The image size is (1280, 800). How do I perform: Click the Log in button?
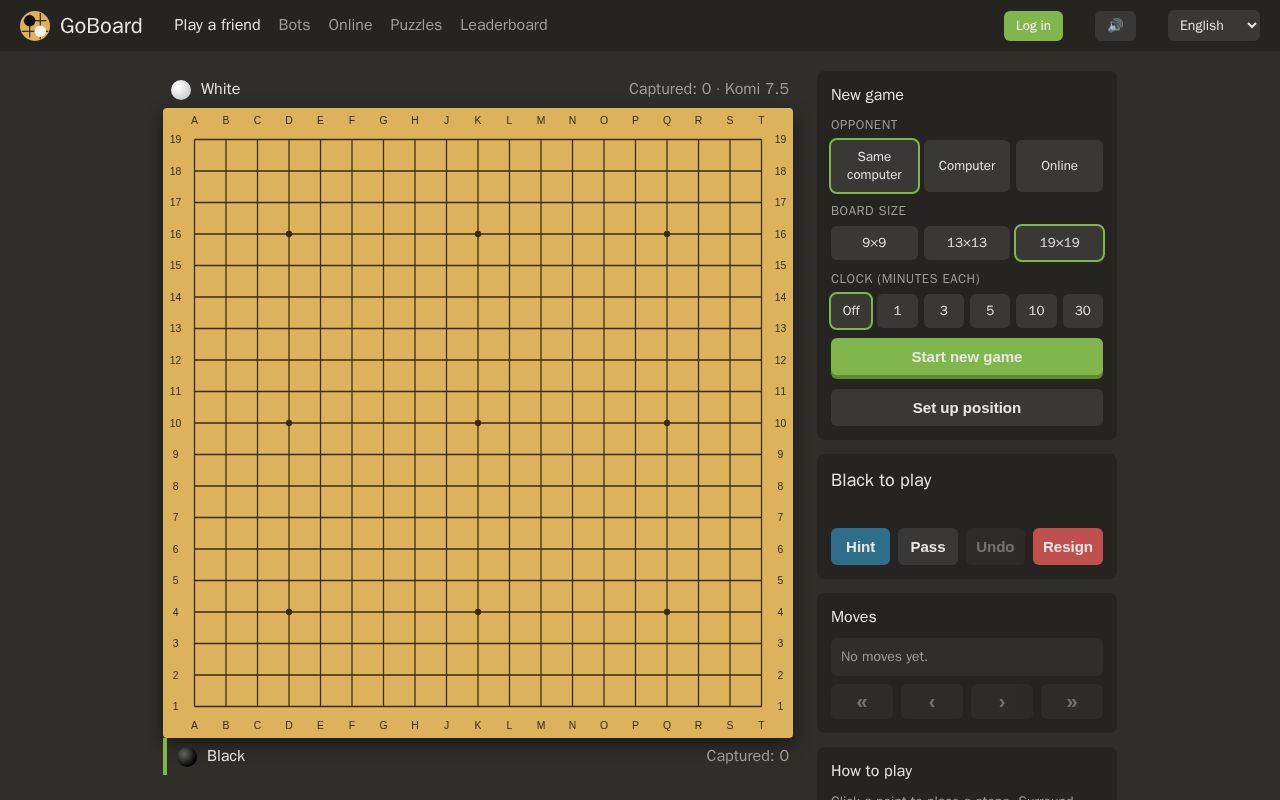(1033, 26)
